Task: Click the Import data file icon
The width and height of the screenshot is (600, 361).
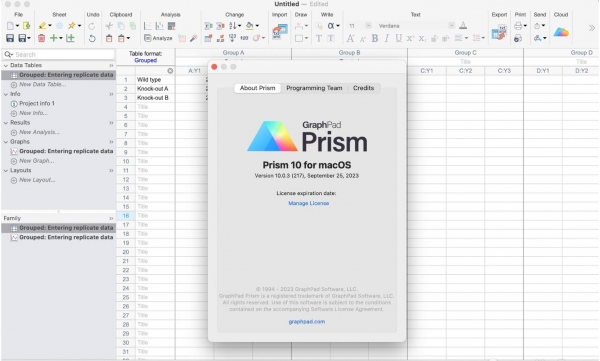Action: (280, 32)
